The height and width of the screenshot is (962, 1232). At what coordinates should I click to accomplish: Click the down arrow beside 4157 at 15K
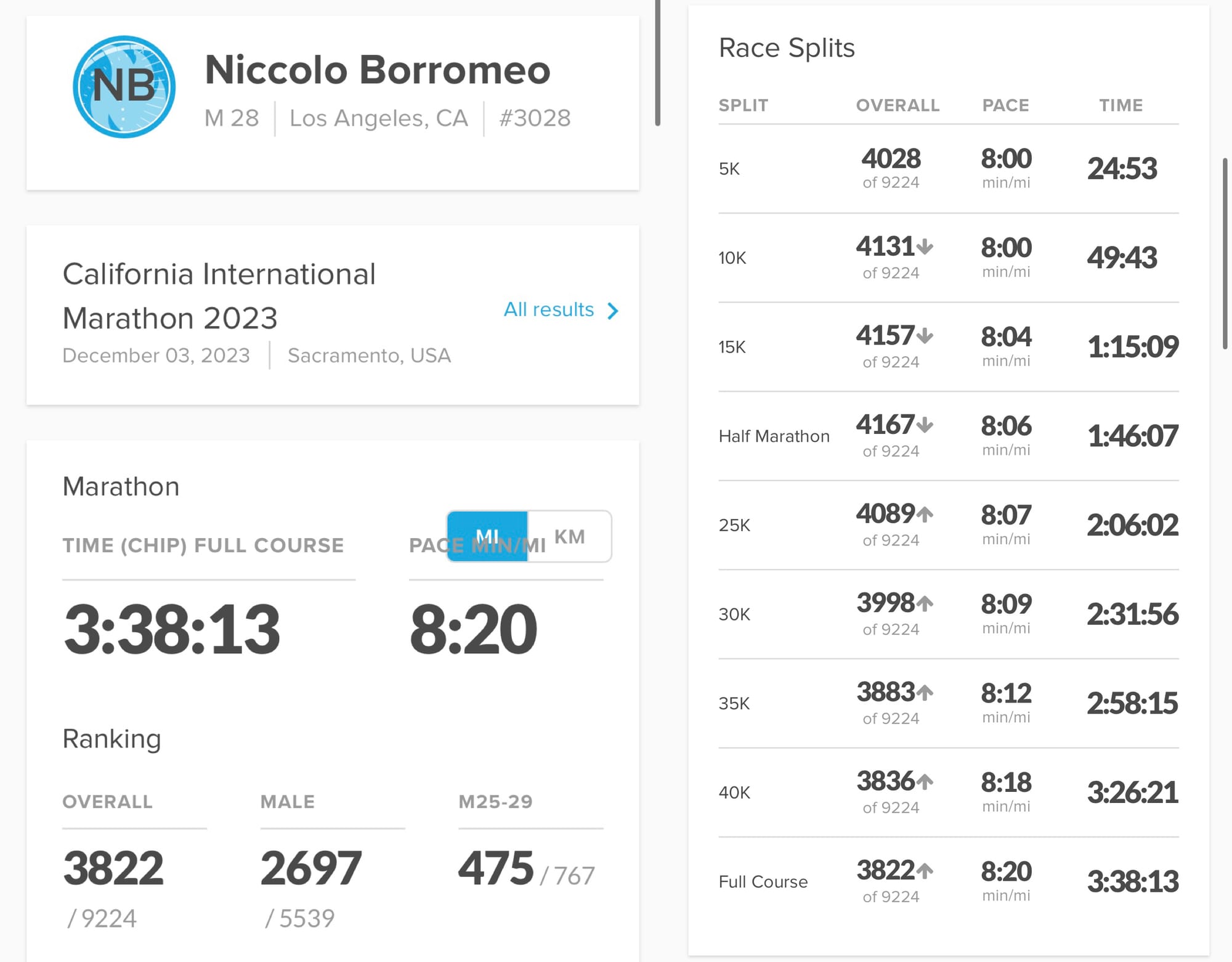pyautogui.click(x=925, y=336)
